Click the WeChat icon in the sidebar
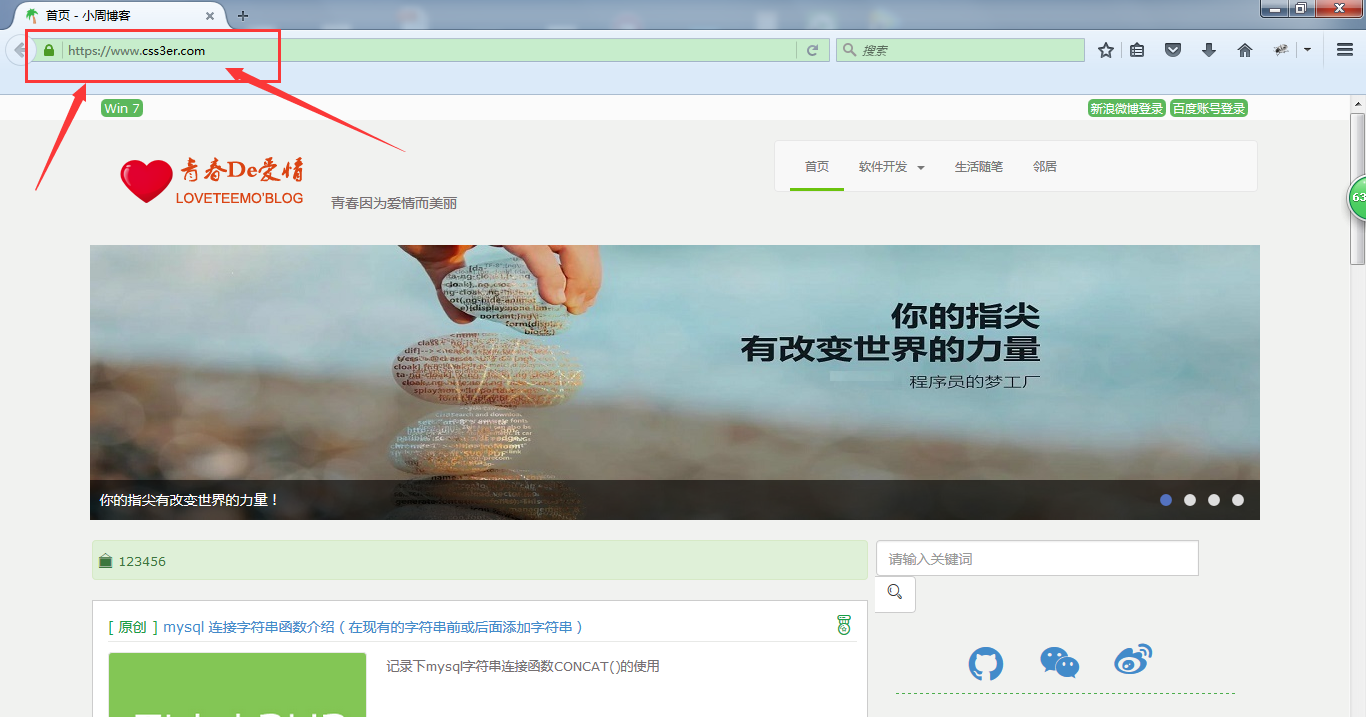The width and height of the screenshot is (1366, 717). tap(1059, 662)
